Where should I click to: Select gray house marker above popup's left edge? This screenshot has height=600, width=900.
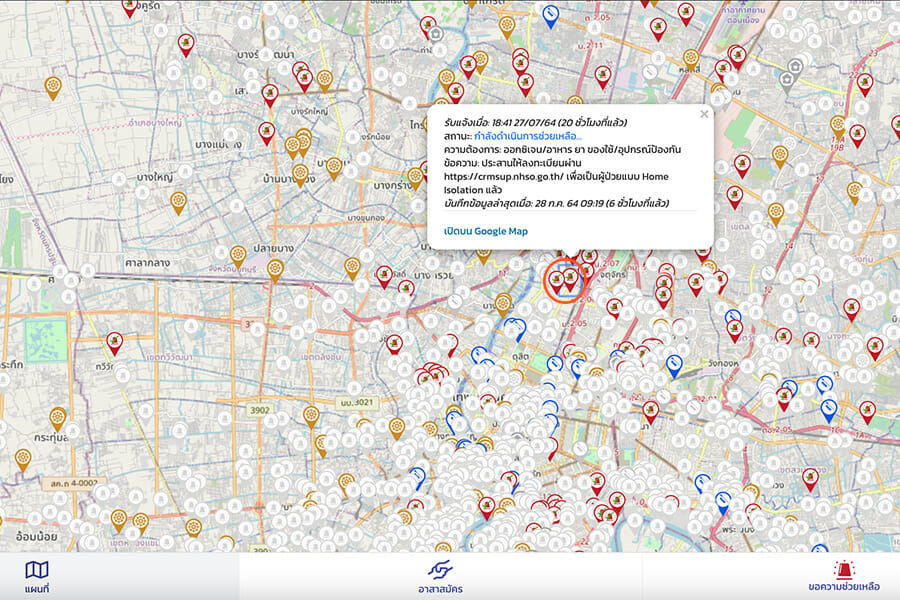pos(436,34)
